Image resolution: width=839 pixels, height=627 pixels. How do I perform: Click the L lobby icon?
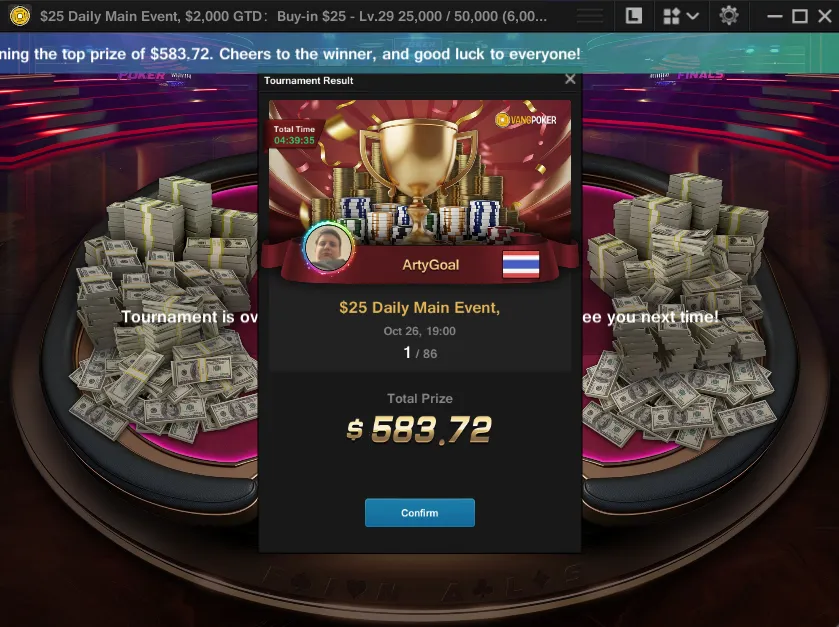pyautogui.click(x=634, y=16)
